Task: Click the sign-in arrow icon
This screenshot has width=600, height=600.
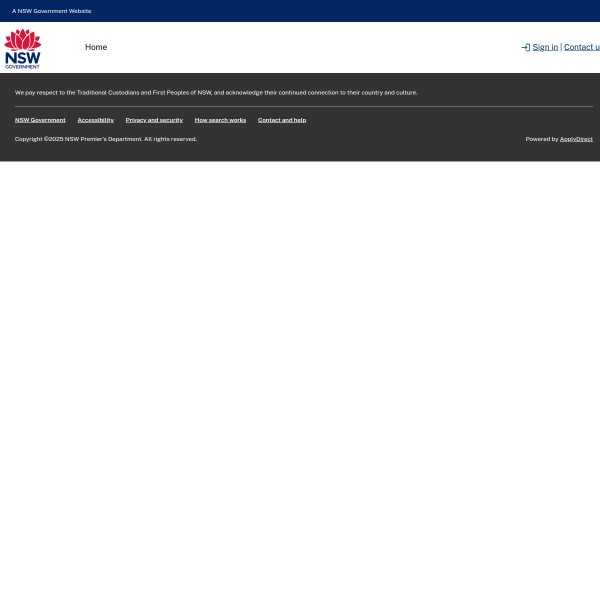Action: [x=525, y=47]
